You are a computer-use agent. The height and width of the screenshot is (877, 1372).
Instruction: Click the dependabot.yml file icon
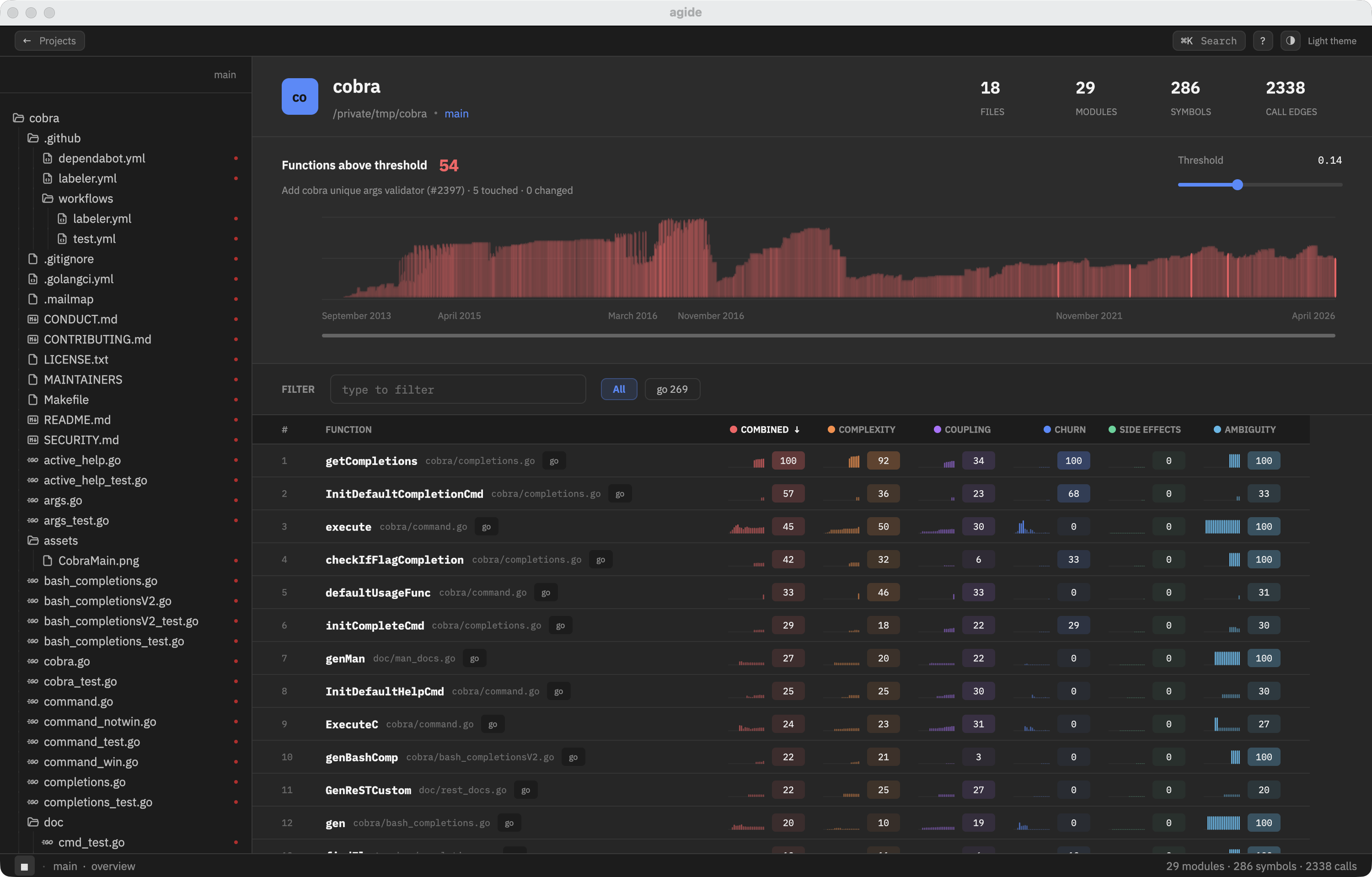(x=48, y=158)
